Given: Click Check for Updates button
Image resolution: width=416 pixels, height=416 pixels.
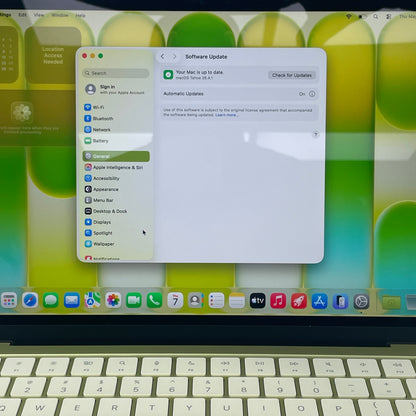Looking at the screenshot, I should 292,75.
